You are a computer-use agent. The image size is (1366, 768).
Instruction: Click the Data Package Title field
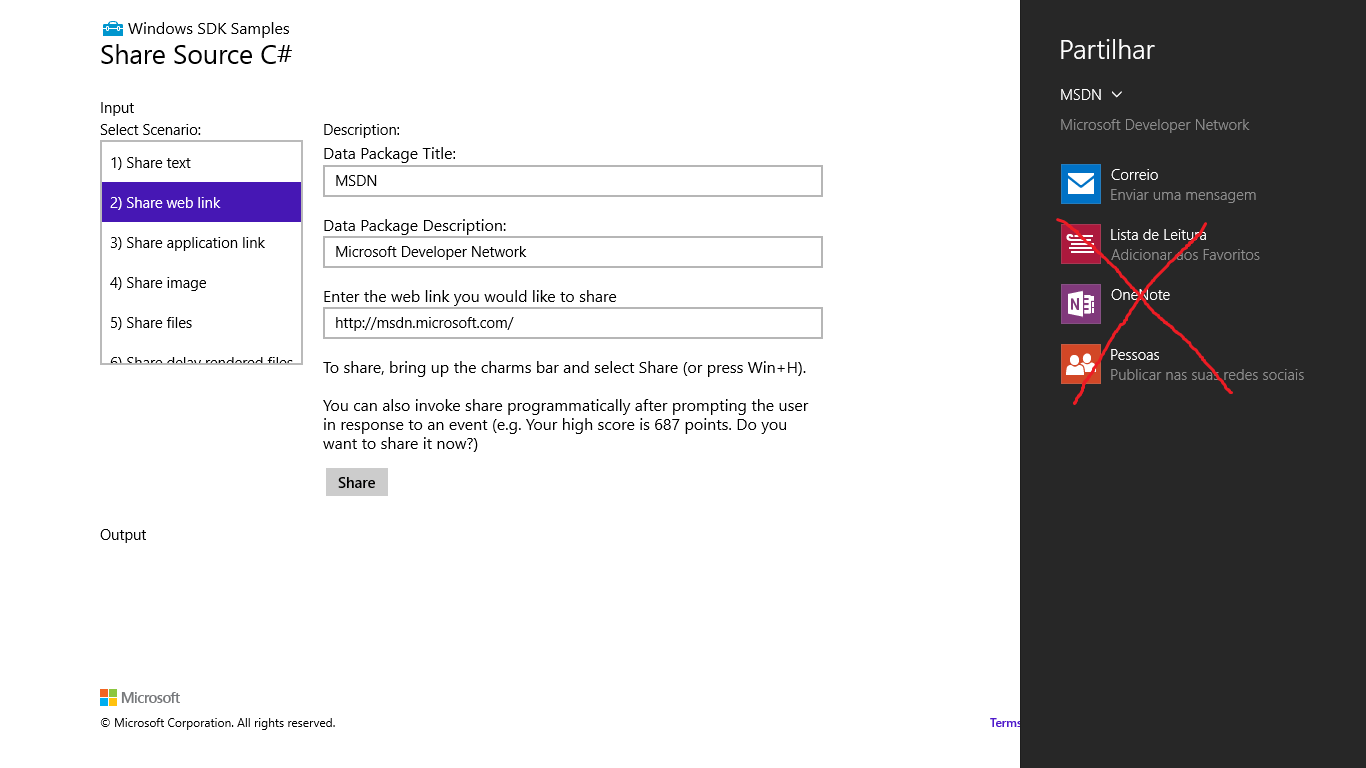[x=573, y=181]
